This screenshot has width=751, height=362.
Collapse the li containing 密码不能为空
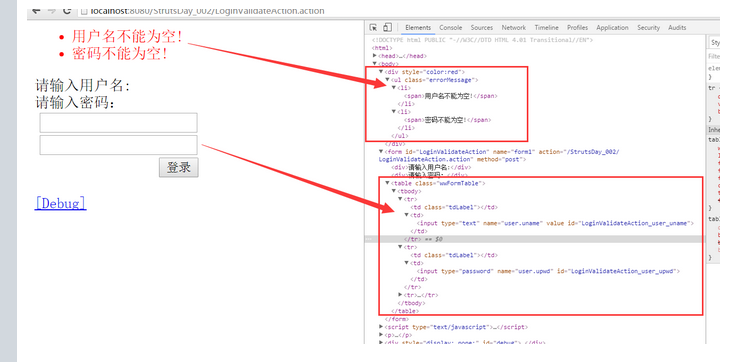pos(394,112)
